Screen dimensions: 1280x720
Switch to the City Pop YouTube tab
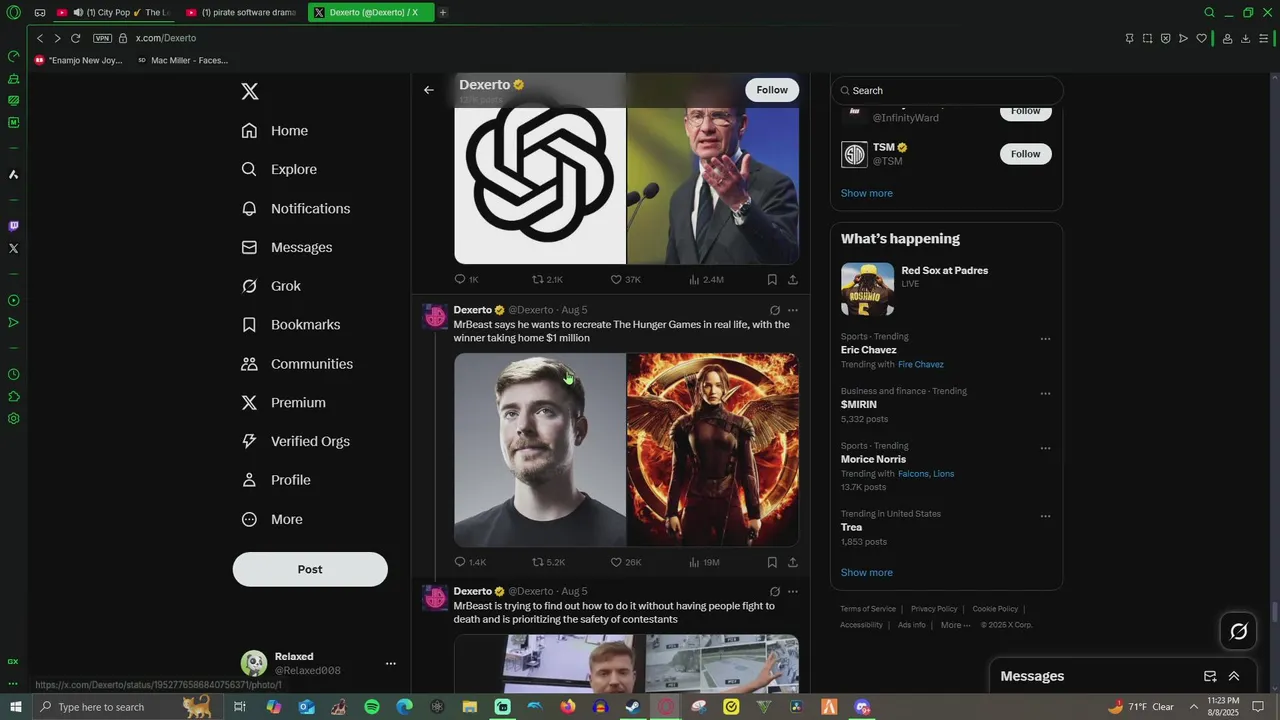[113, 12]
